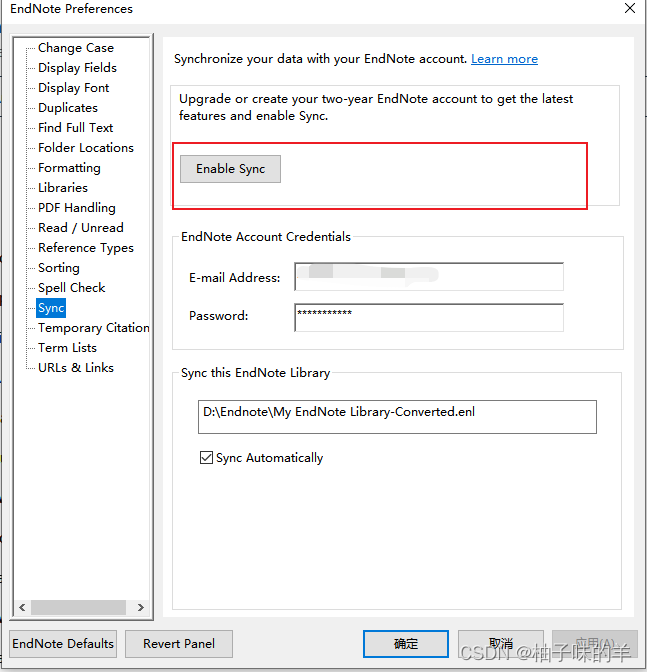Open the Sorting panel
The image size is (647, 672).
[59, 268]
